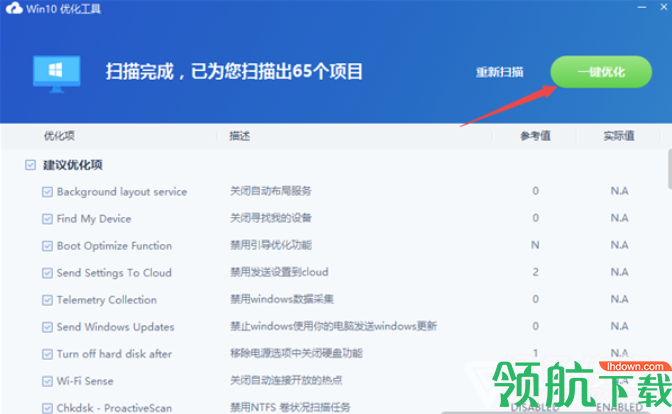Toggle the 建议优化项 group checkbox

point(30,165)
